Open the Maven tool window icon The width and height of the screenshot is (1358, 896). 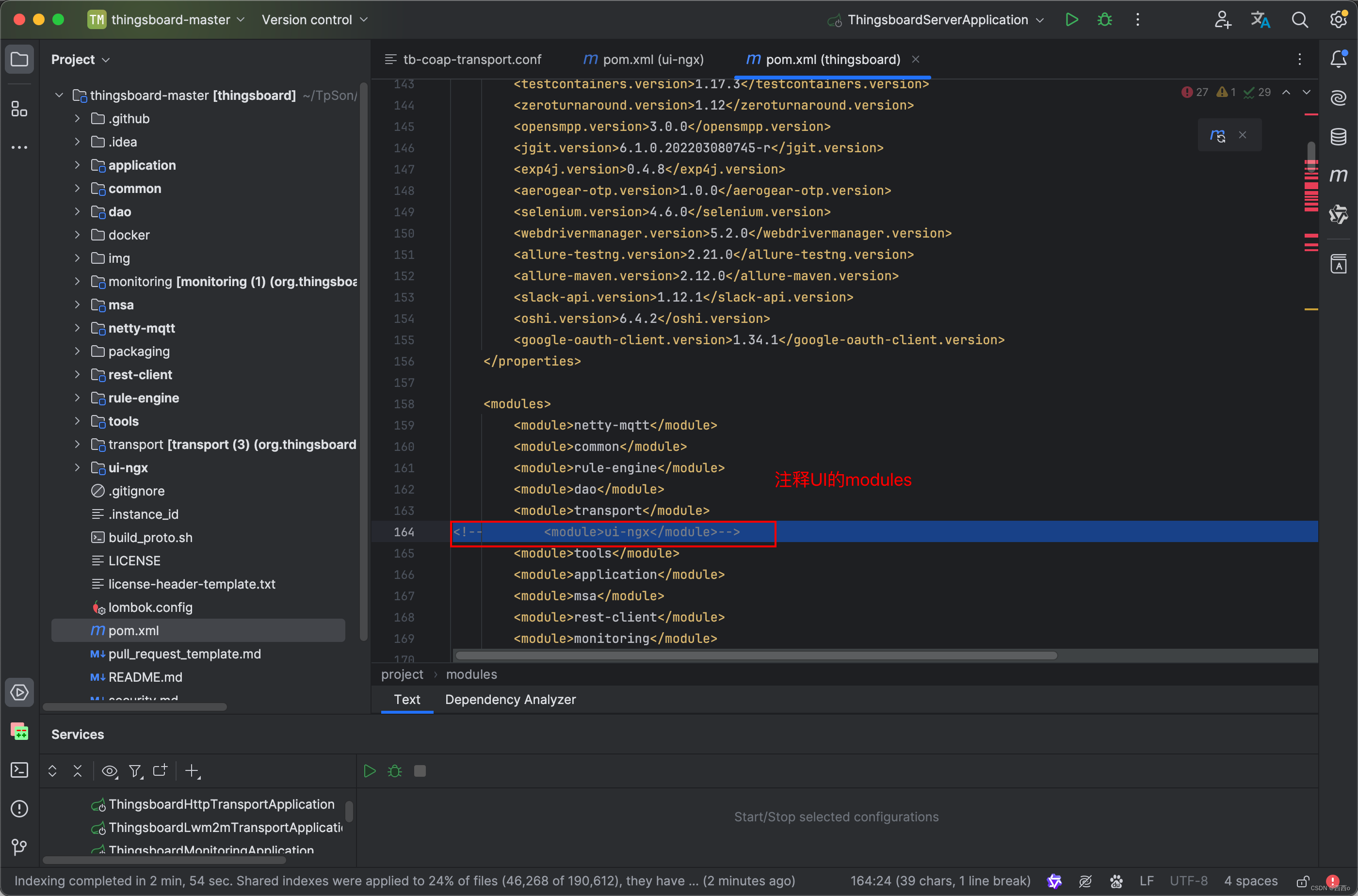coord(1338,176)
